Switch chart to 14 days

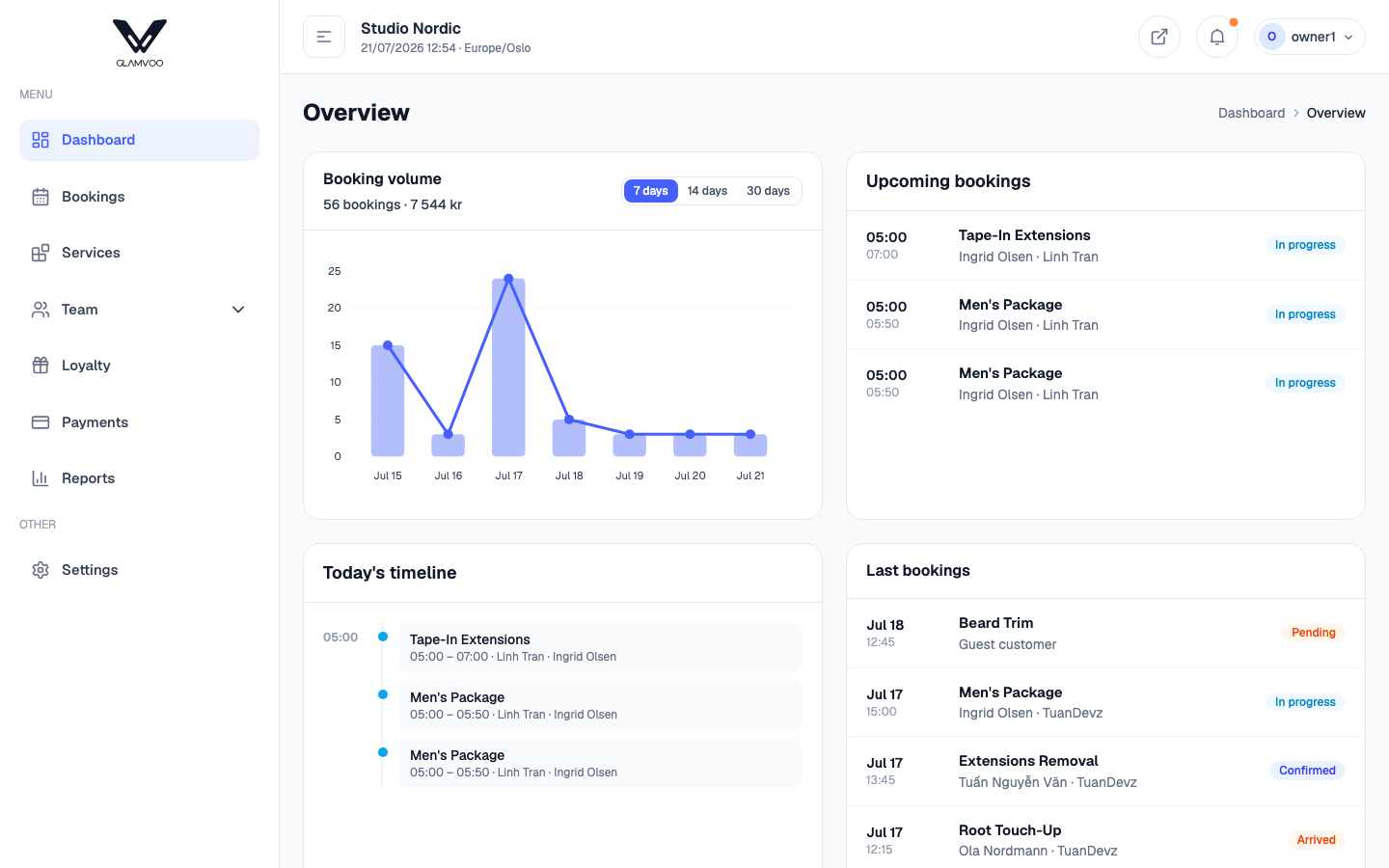click(x=707, y=191)
